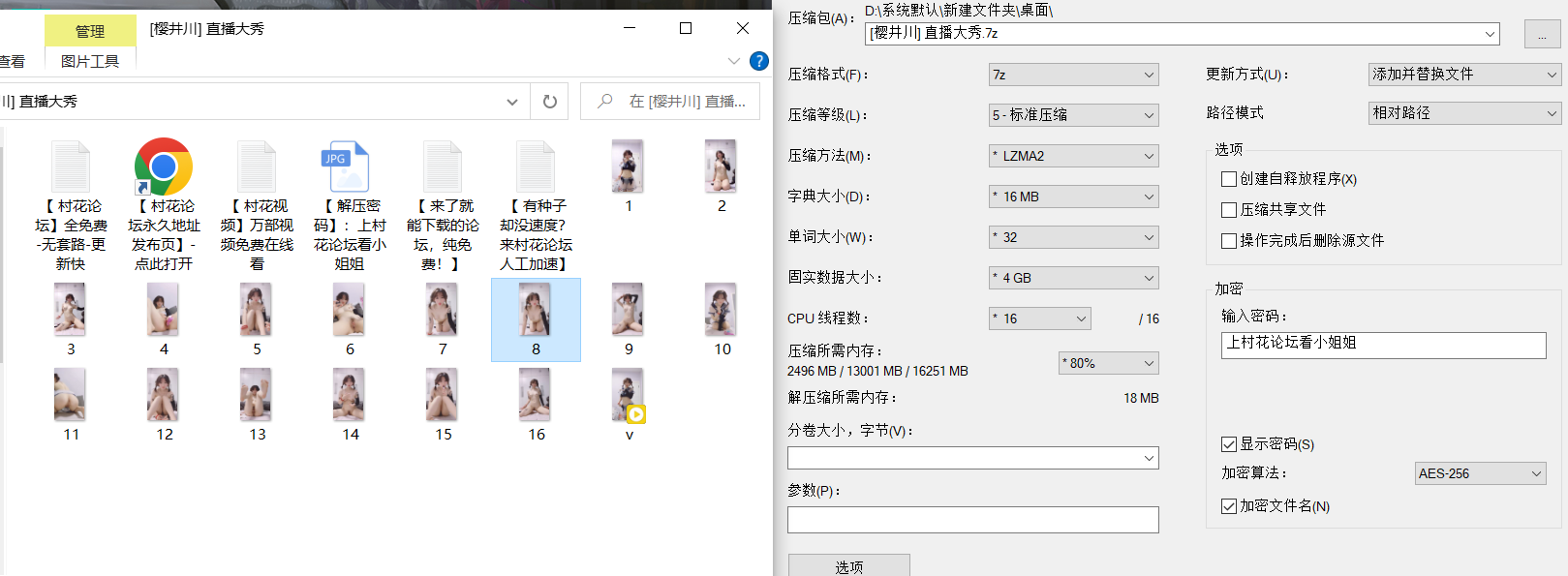Image resolution: width=1568 pixels, height=576 pixels.
Task: Select the text file 【有种子却没速度?
Action: coord(536,206)
